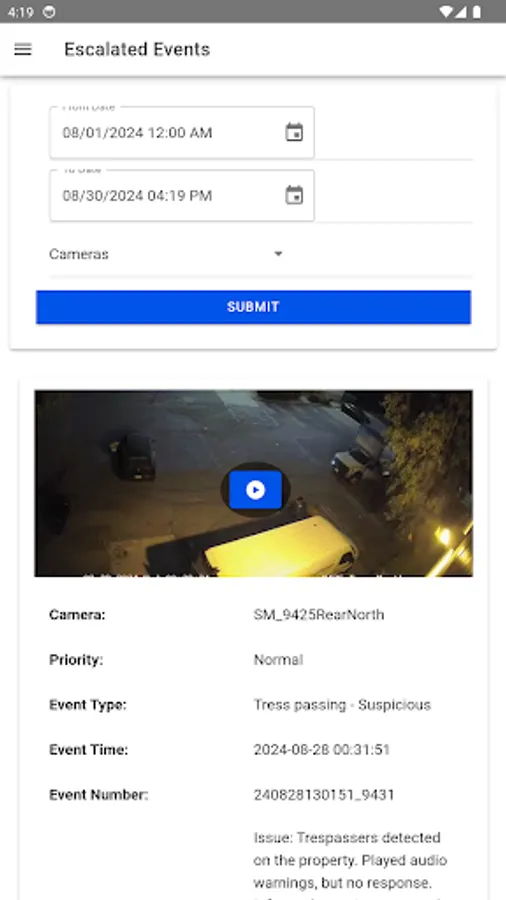Expand the Cameras dropdown
Viewport: 506px width, 900px height.
coord(166,254)
